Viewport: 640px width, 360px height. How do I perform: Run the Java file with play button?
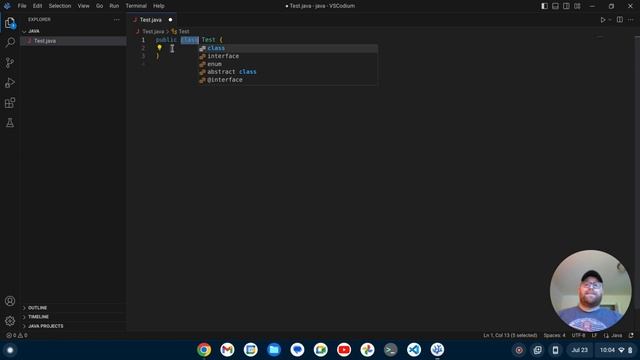pos(602,20)
